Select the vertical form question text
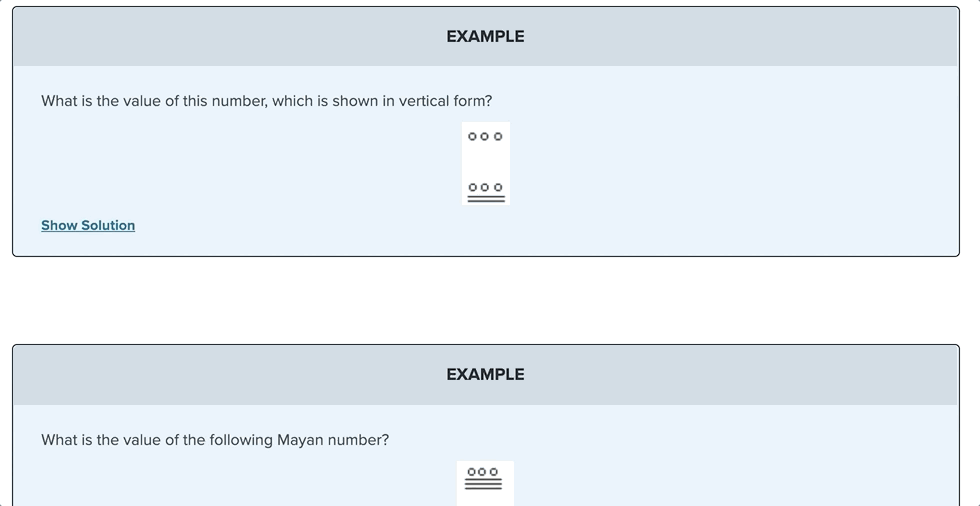 coord(266,101)
